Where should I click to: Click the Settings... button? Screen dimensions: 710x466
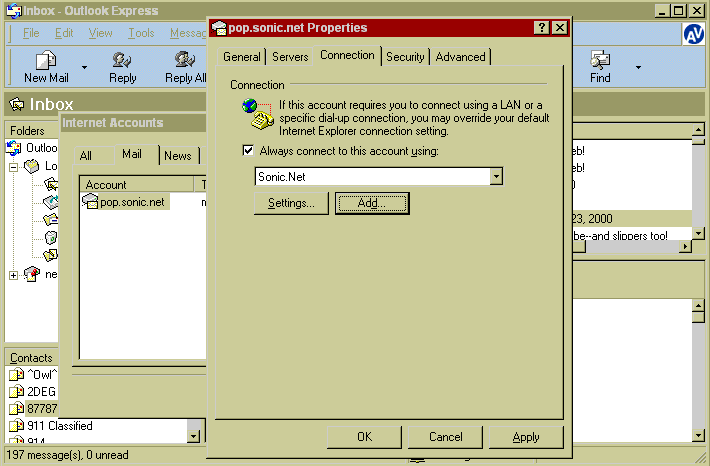(x=291, y=203)
